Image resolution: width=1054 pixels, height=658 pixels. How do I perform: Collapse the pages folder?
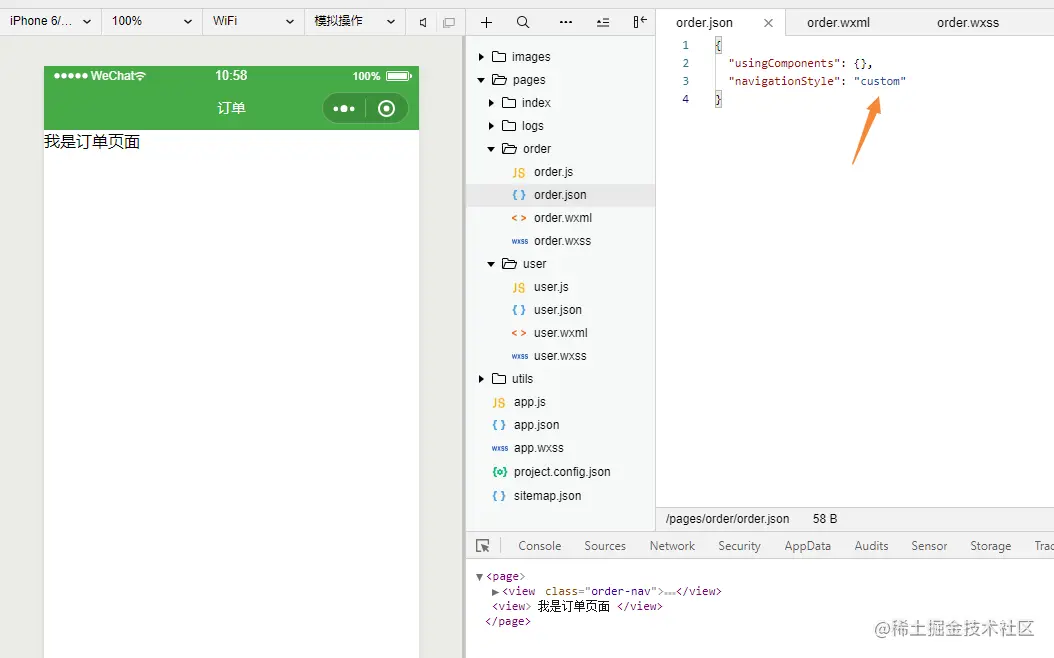click(x=481, y=80)
